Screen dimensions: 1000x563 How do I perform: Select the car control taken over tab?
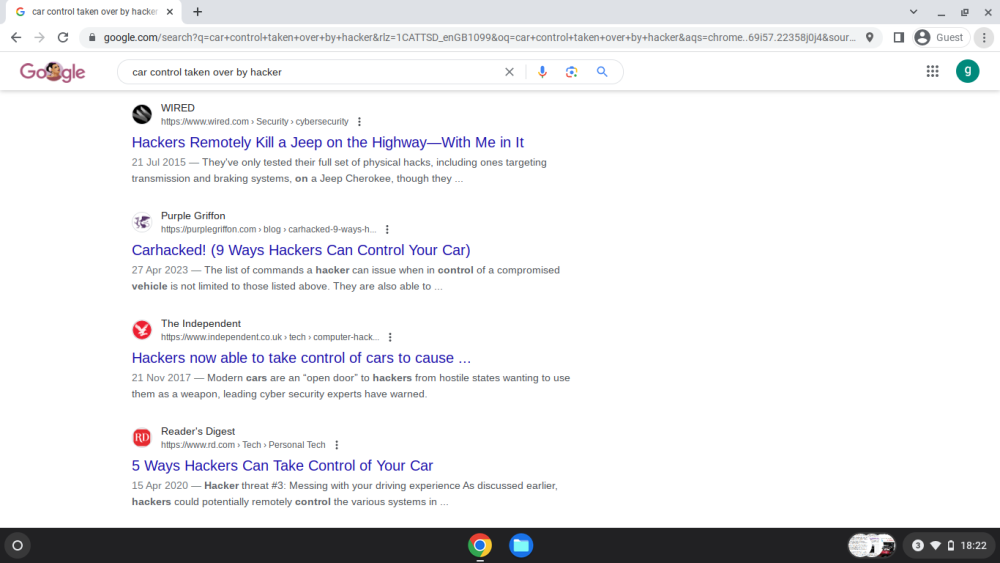94,11
